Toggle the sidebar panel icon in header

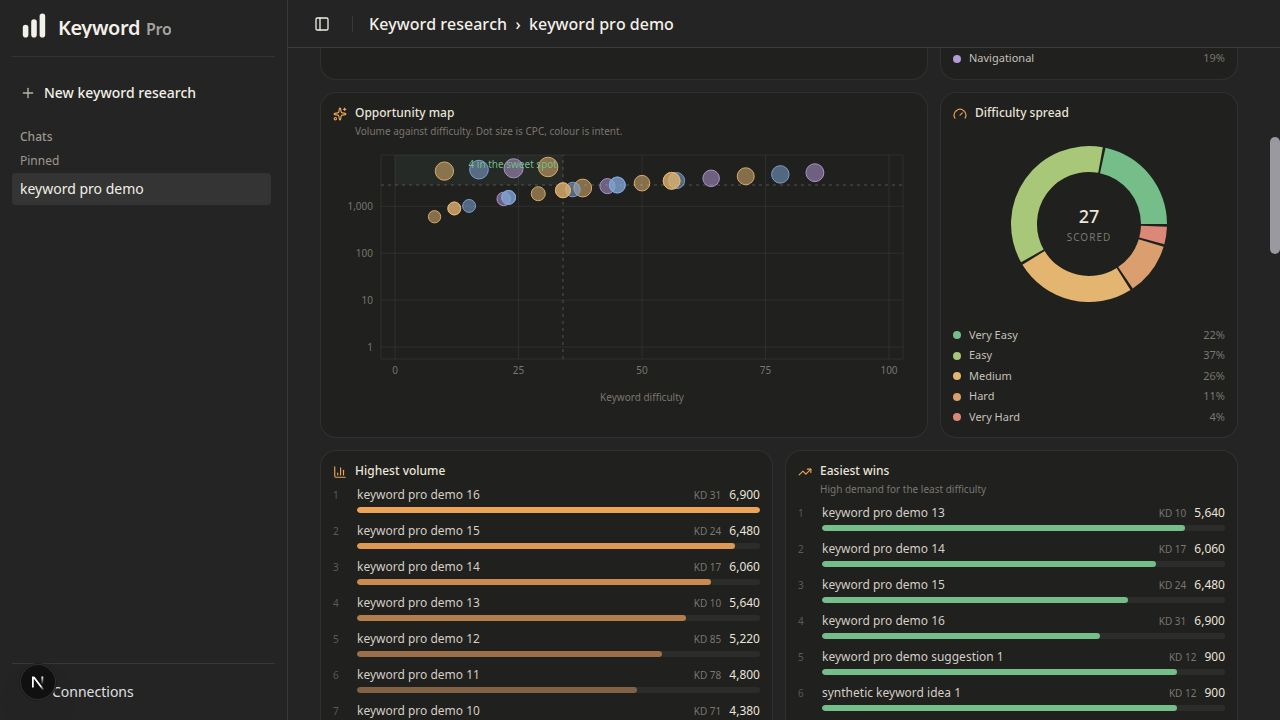(x=322, y=24)
